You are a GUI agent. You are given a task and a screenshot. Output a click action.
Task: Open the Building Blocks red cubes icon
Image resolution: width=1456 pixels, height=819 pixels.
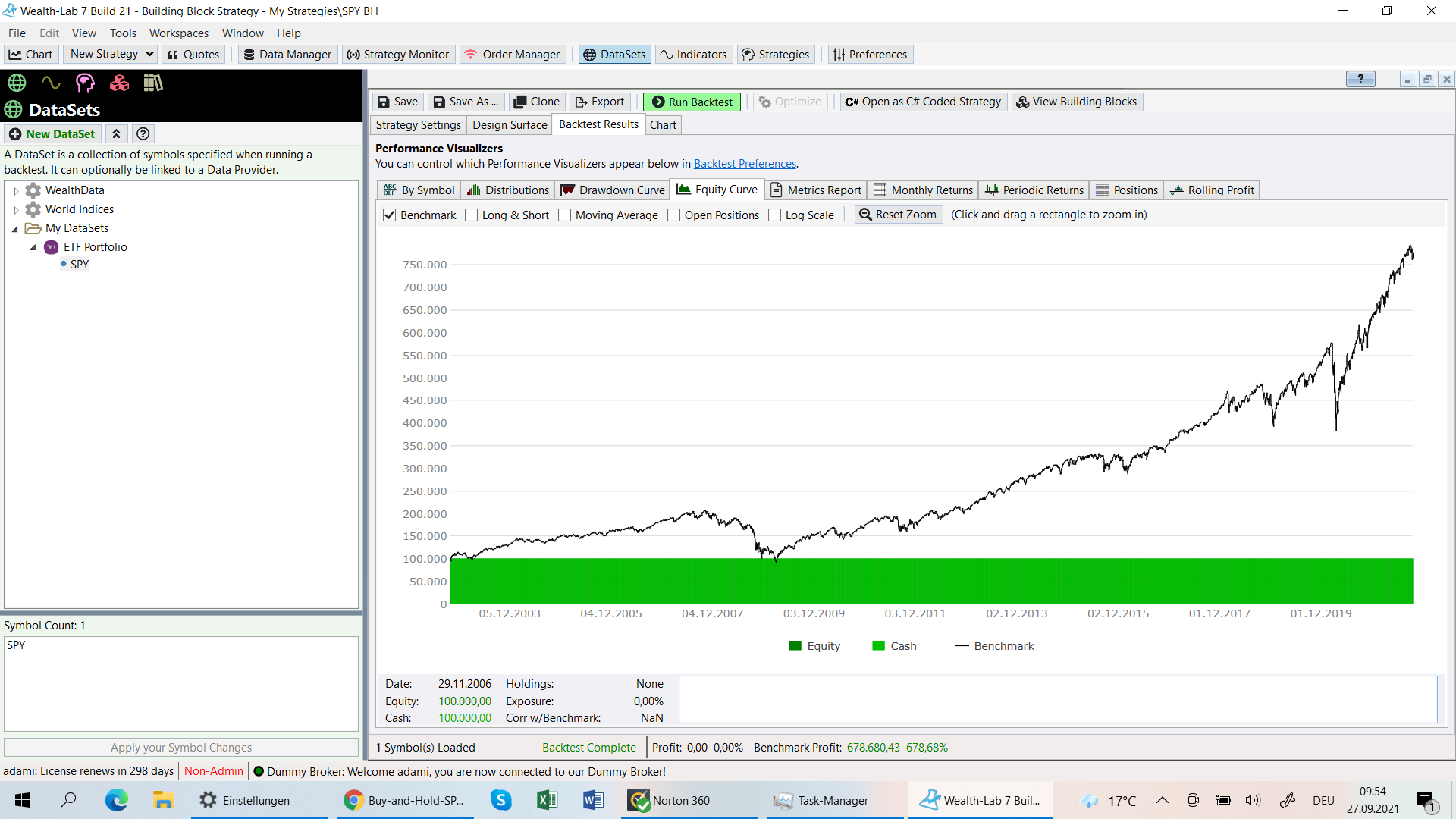119,83
